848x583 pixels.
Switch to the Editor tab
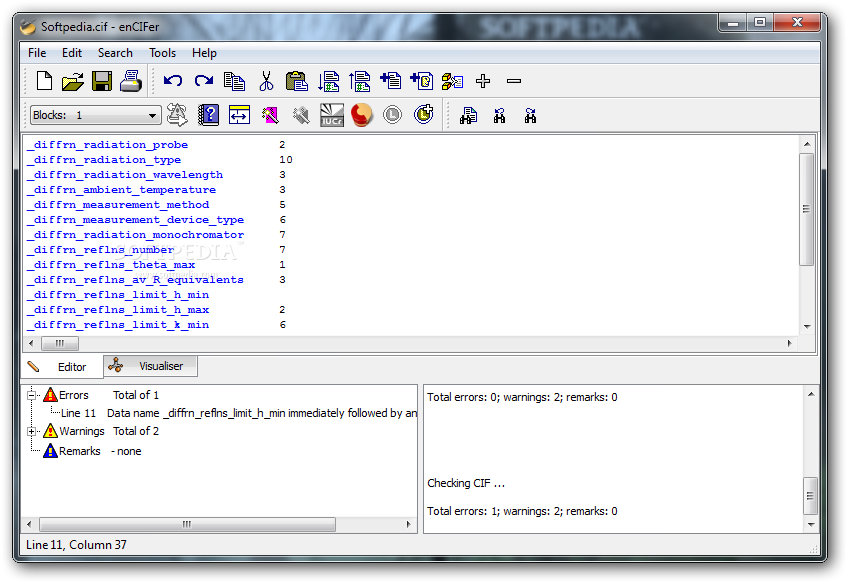[62, 367]
